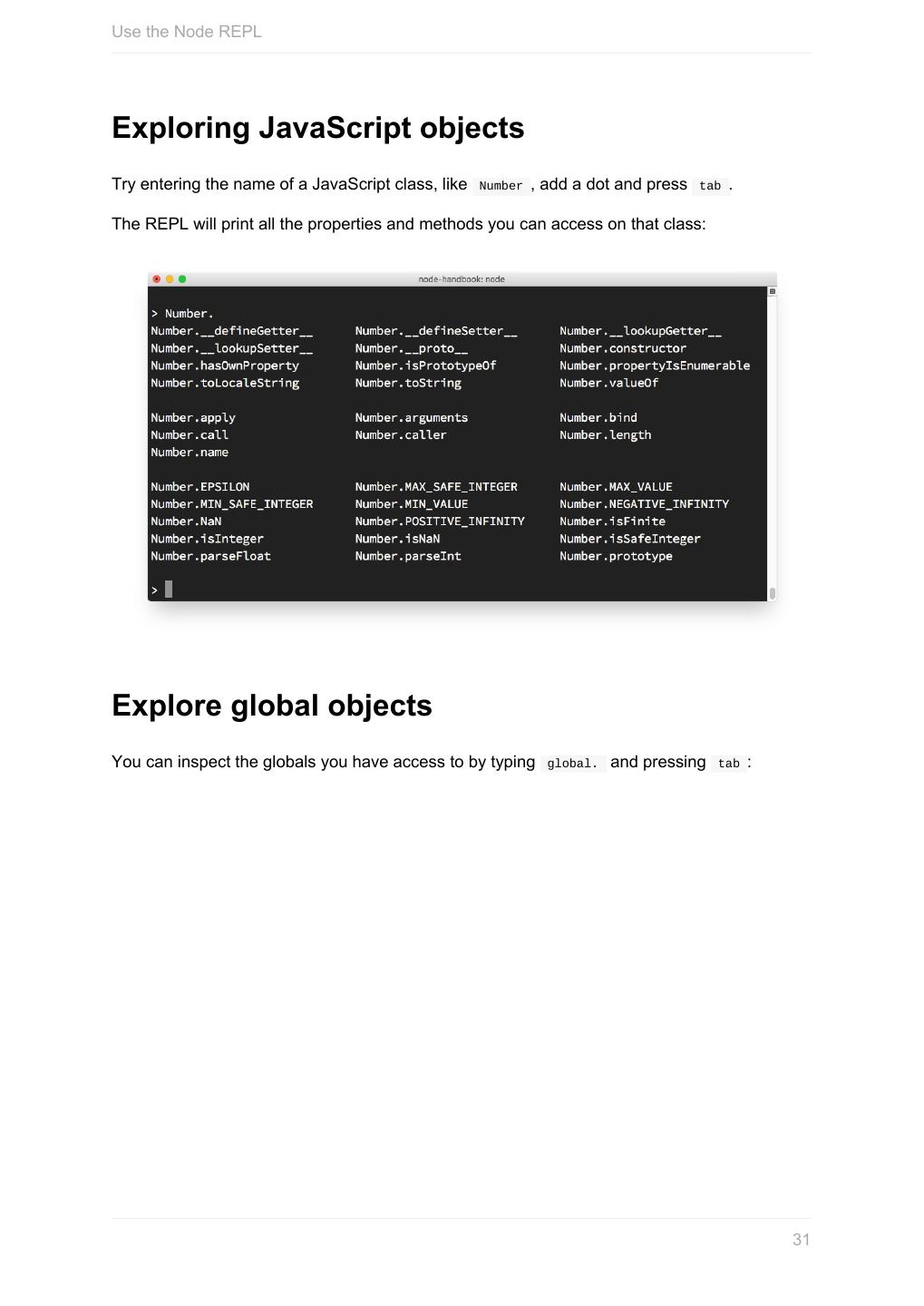924x1306 pixels.
Task: Click the inline code 'global.'
Action: (x=572, y=764)
